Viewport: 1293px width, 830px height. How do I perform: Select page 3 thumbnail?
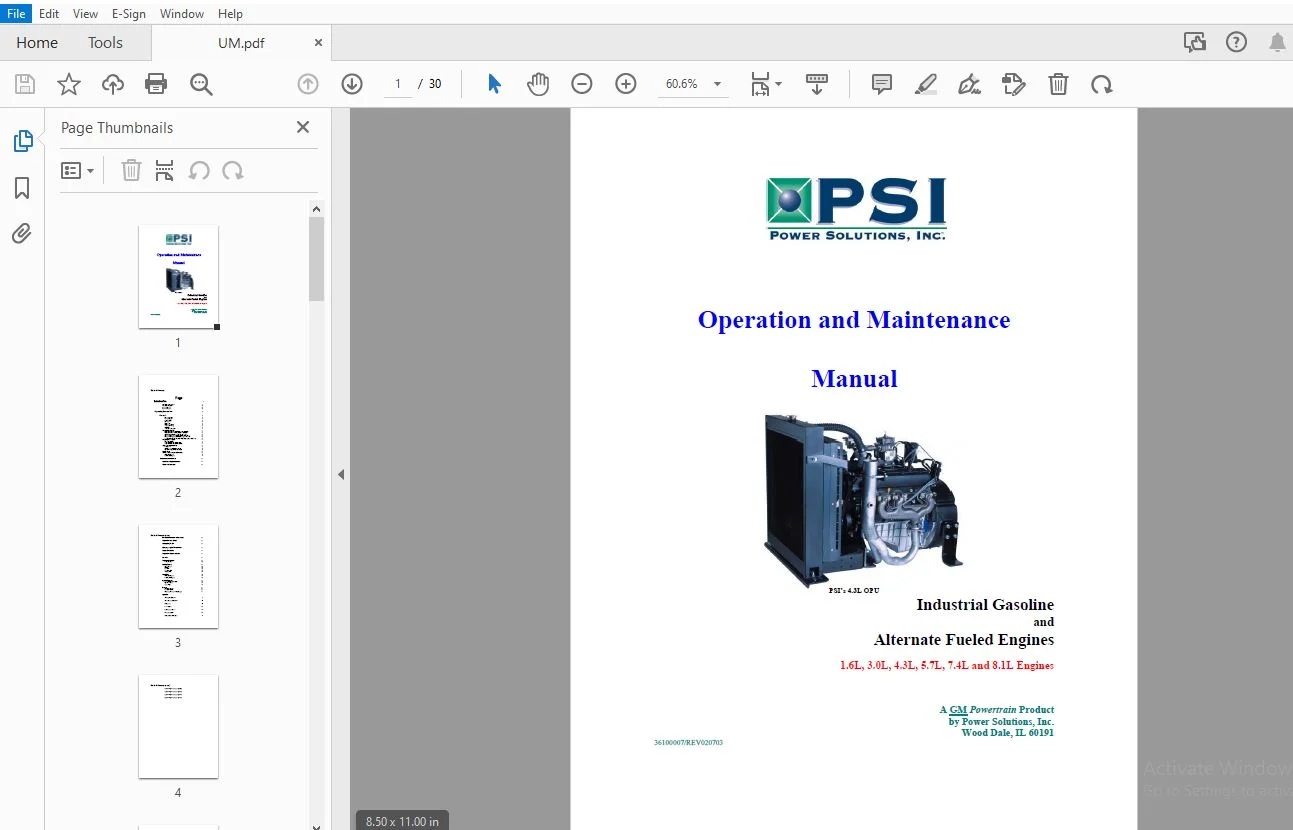[178, 577]
